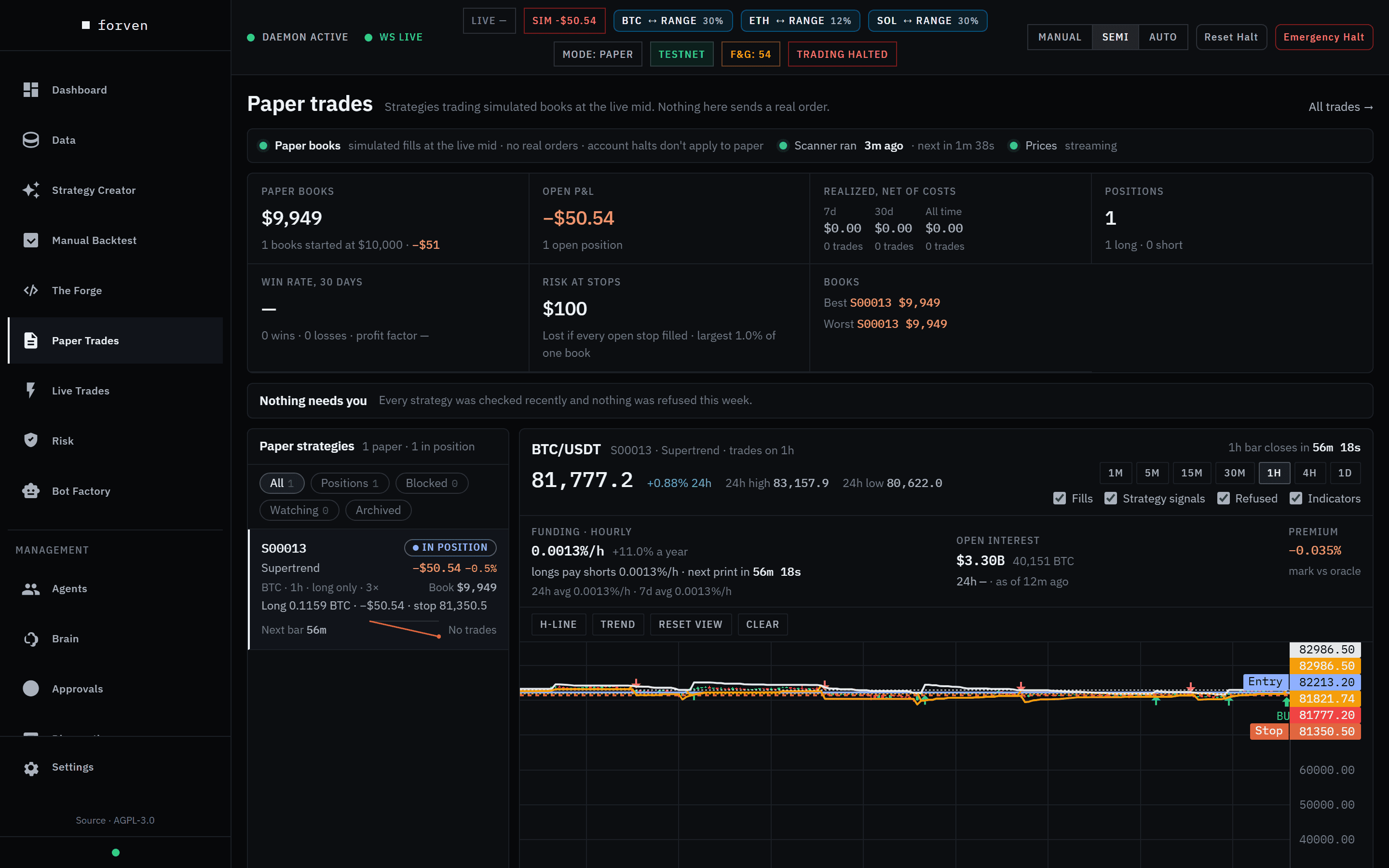This screenshot has width=1389, height=868.
Task: Select the 1D timeframe tab
Action: (x=1345, y=473)
